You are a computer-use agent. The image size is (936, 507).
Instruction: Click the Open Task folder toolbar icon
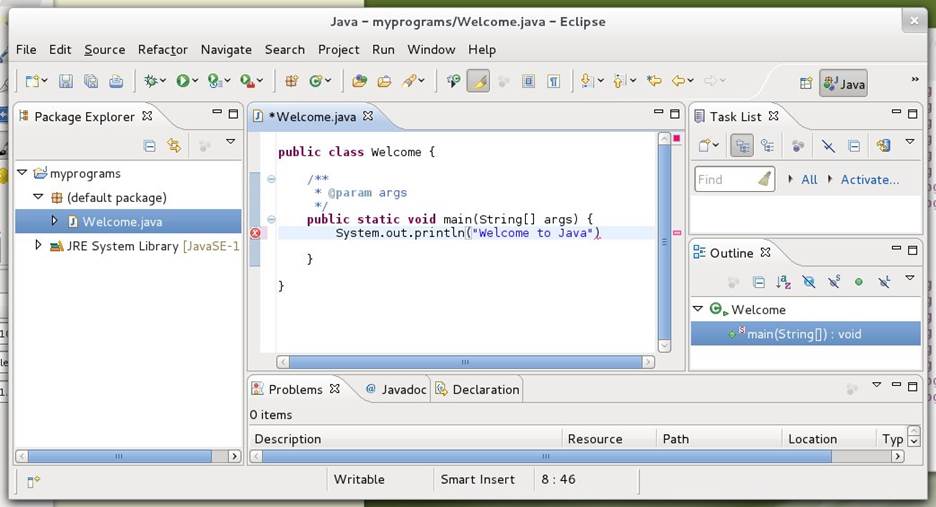point(384,81)
